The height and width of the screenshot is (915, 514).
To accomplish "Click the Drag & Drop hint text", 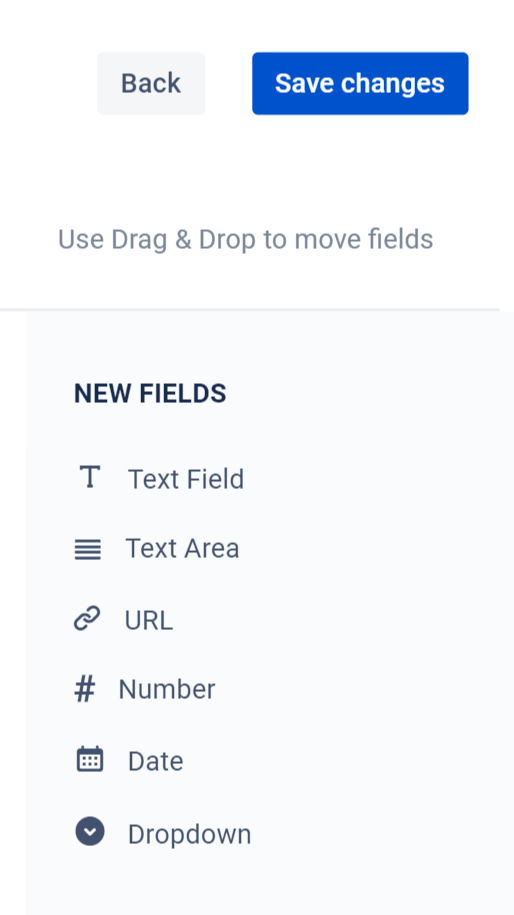I will click(x=246, y=239).
